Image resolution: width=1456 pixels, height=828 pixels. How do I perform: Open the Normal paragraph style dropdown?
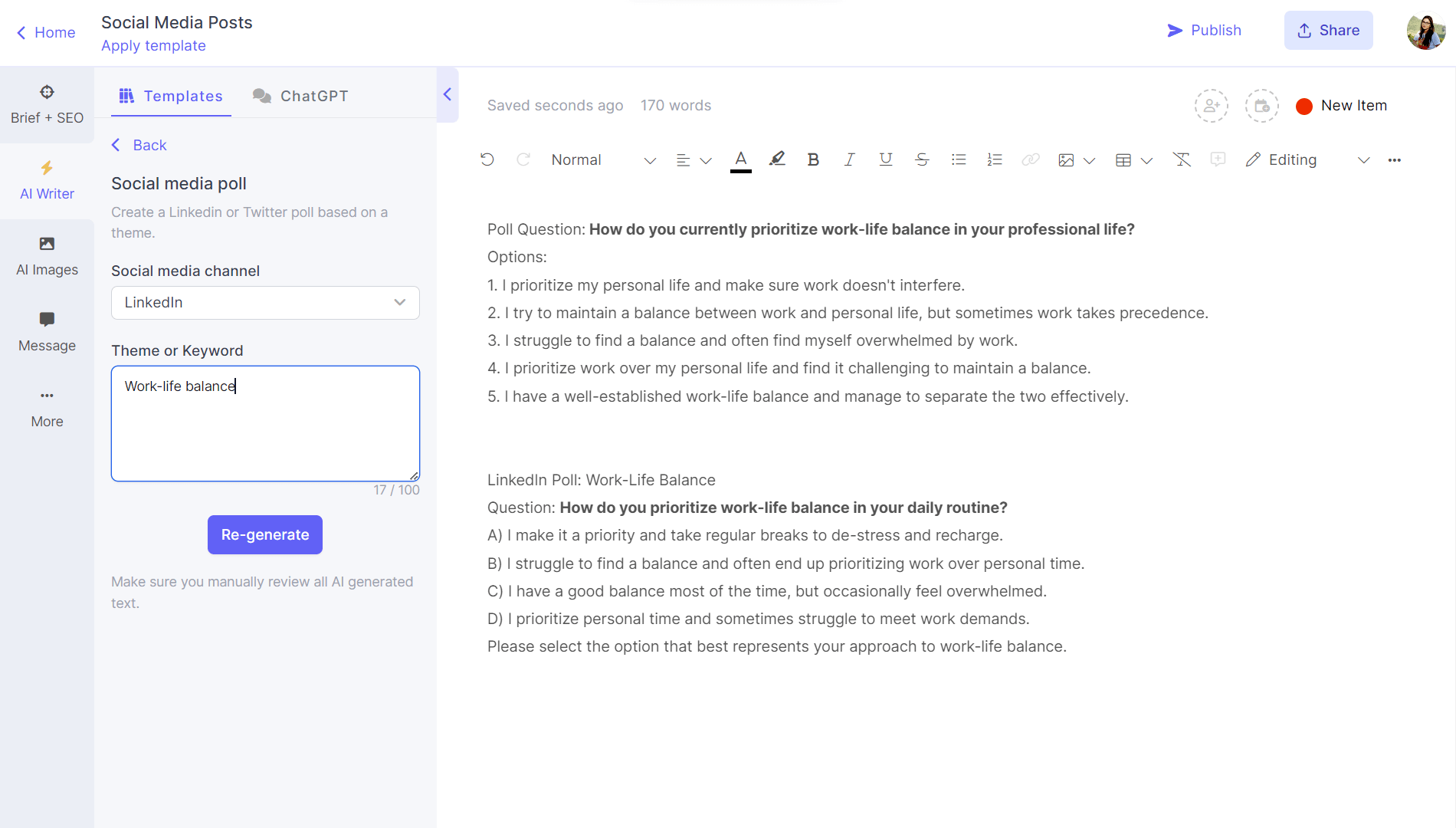coord(603,160)
